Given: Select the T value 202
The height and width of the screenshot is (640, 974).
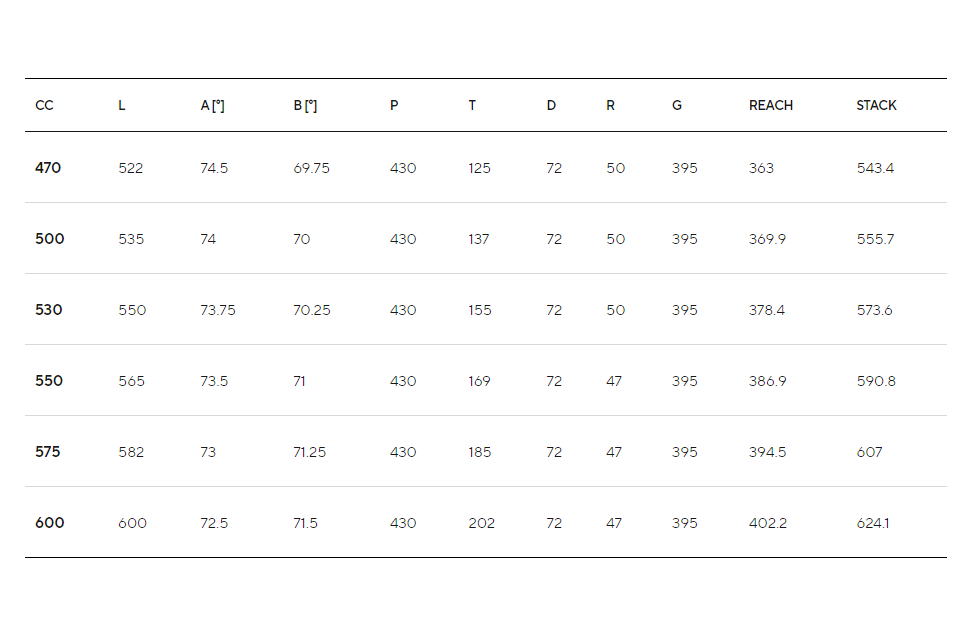Looking at the screenshot, I should pyautogui.click(x=481, y=523).
